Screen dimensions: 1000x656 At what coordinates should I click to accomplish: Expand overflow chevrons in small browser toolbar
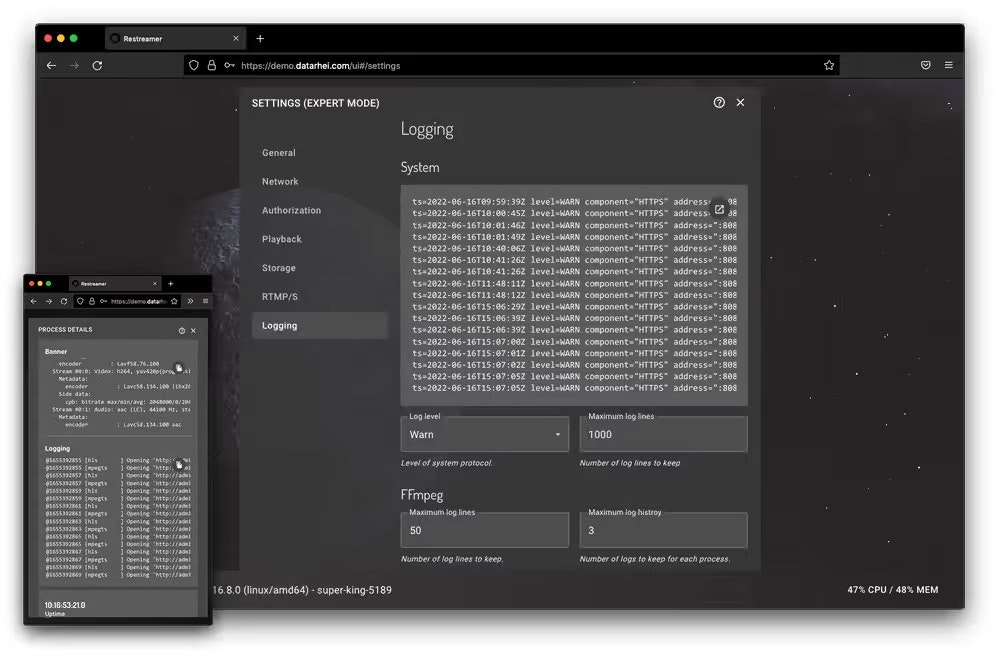coord(190,302)
